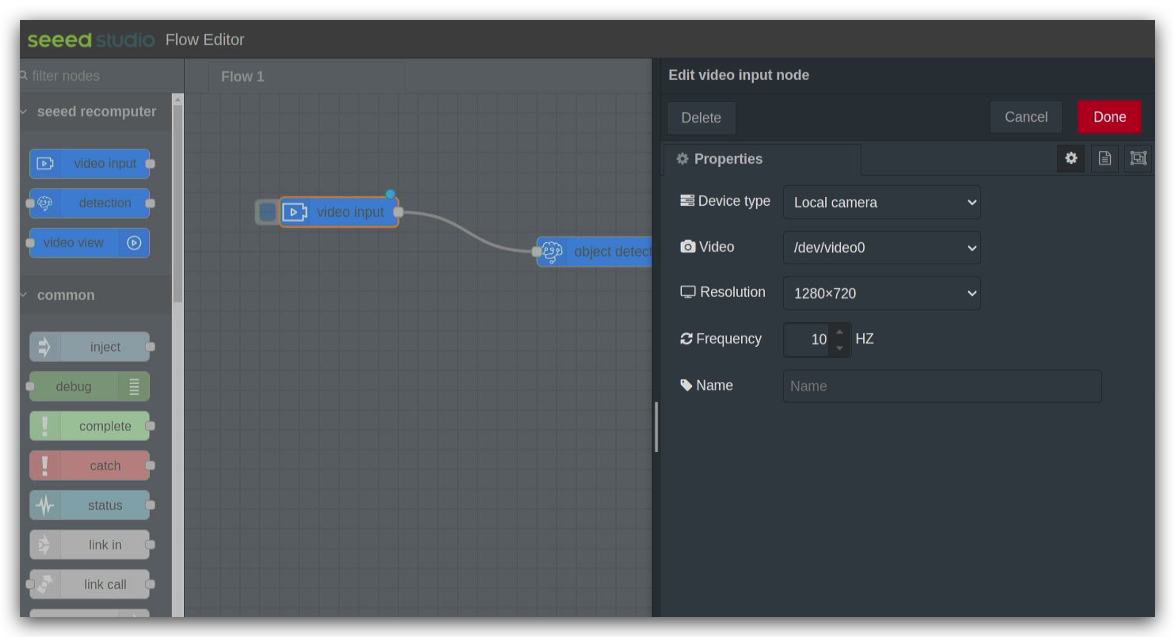Click the red Done button
The image size is (1175, 637).
(x=1110, y=117)
